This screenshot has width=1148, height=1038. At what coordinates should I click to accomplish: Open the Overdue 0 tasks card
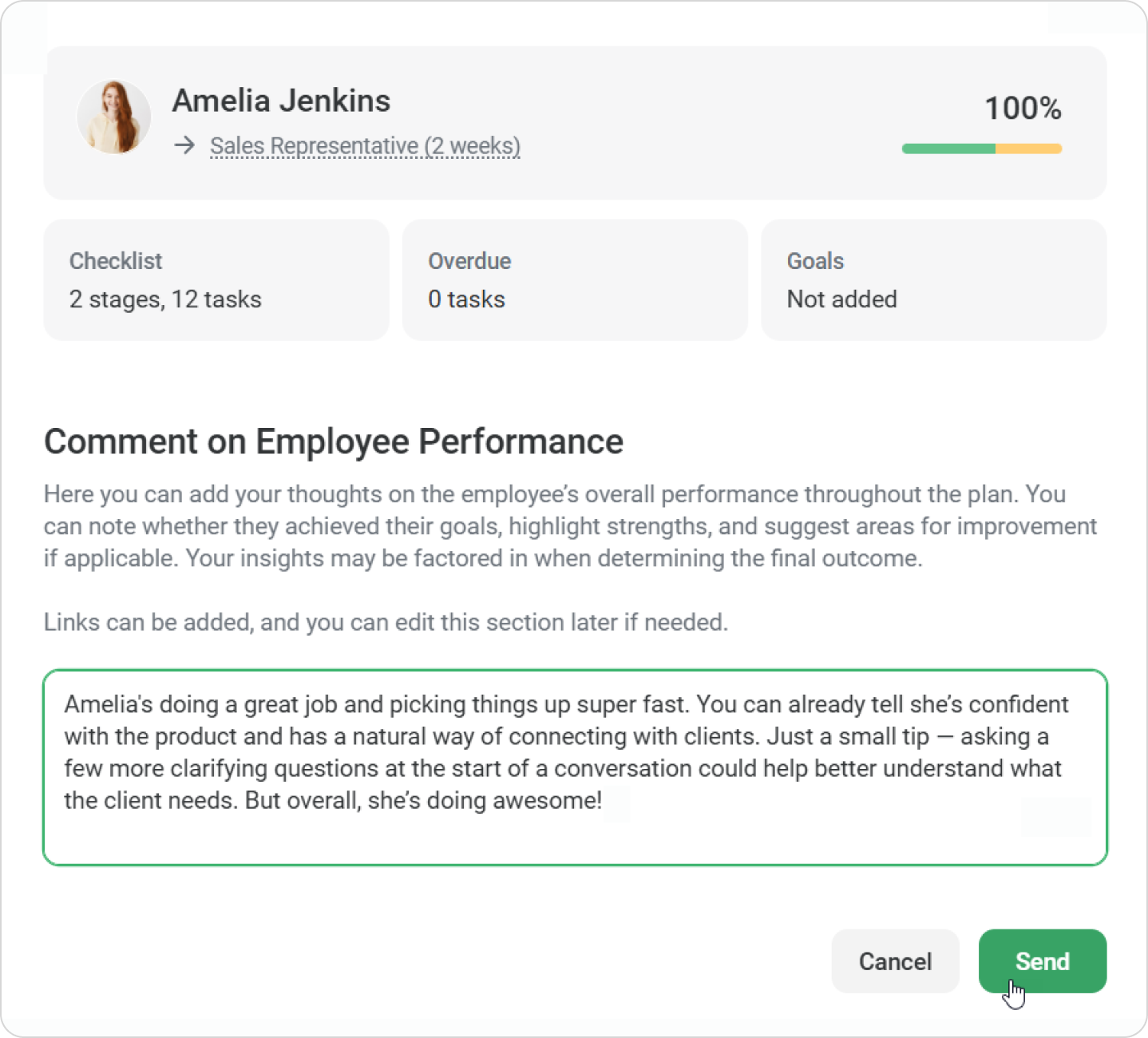click(575, 280)
